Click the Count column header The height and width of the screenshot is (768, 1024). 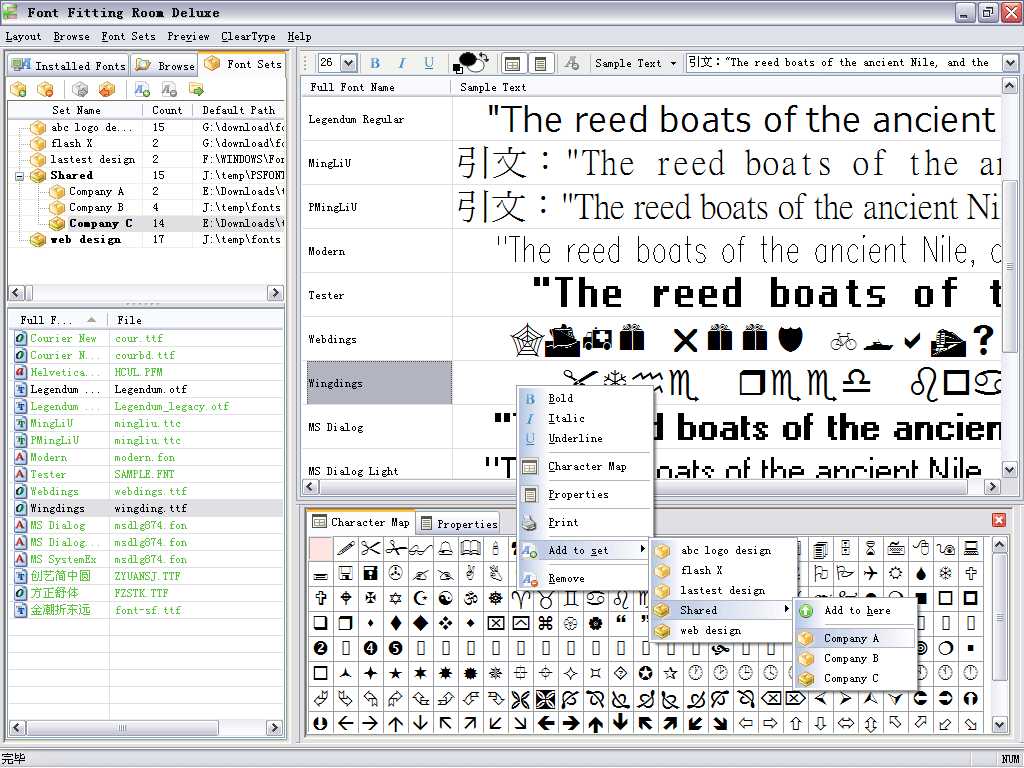pos(167,110)
